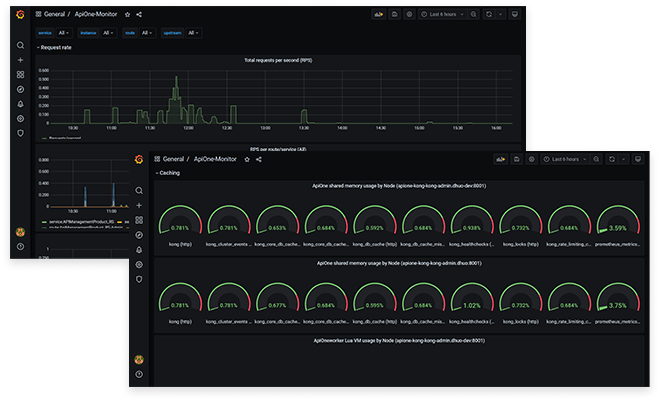Viewport: 660px width, 401px height.
Task: Zoom out time range in front window
Action: [x=596, y=159]
